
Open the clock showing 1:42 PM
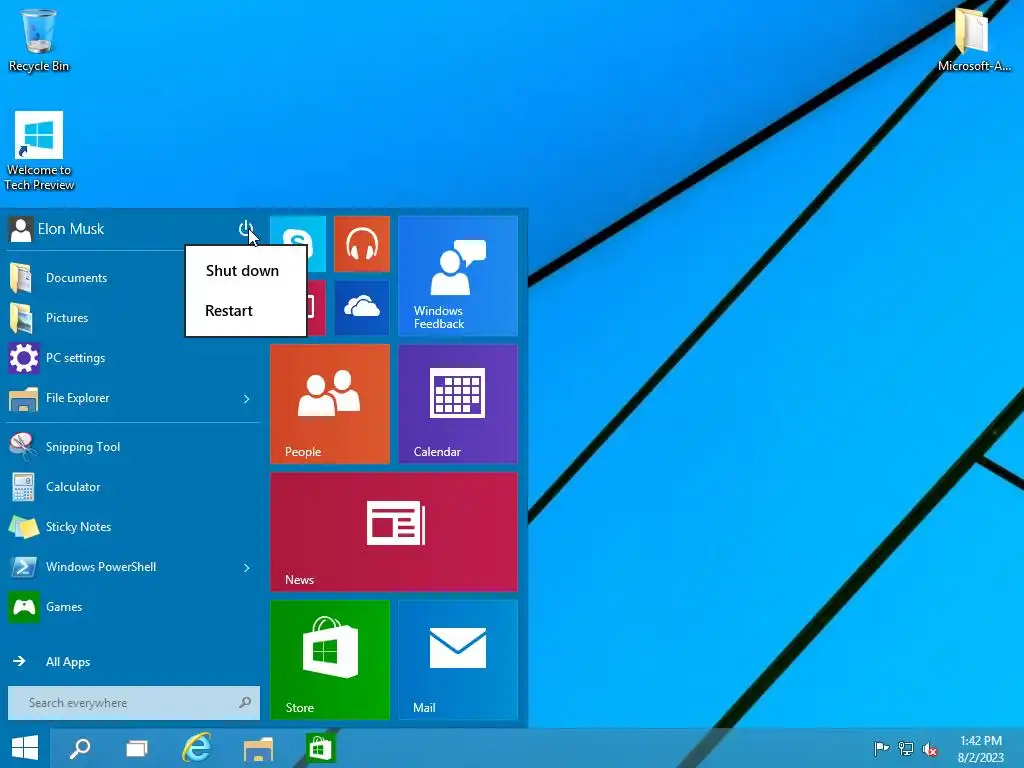point(980,749)
